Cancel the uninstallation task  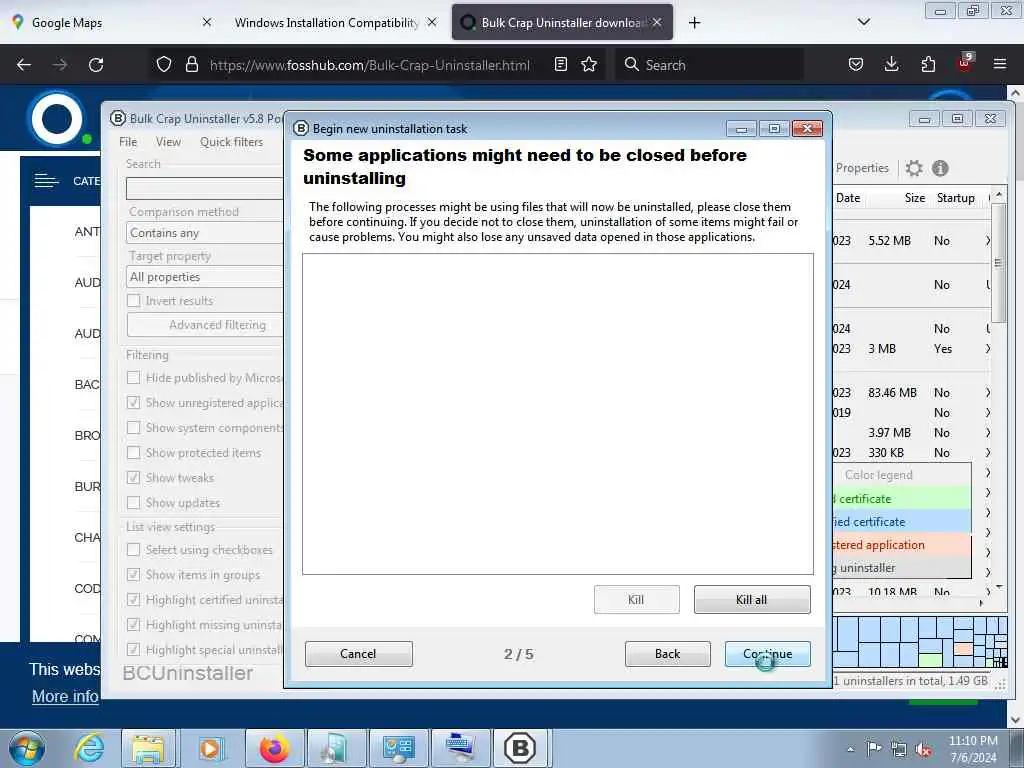coord(358,654)
